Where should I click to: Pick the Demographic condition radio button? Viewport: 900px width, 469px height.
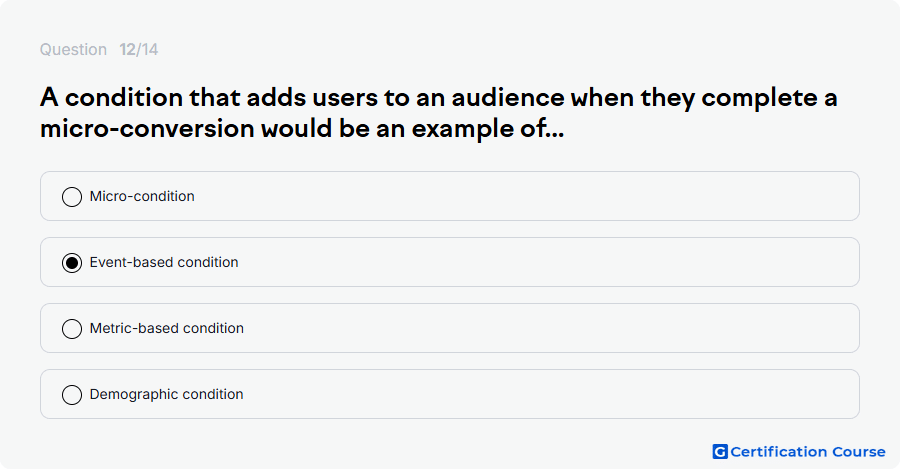[x=72, y=394]
